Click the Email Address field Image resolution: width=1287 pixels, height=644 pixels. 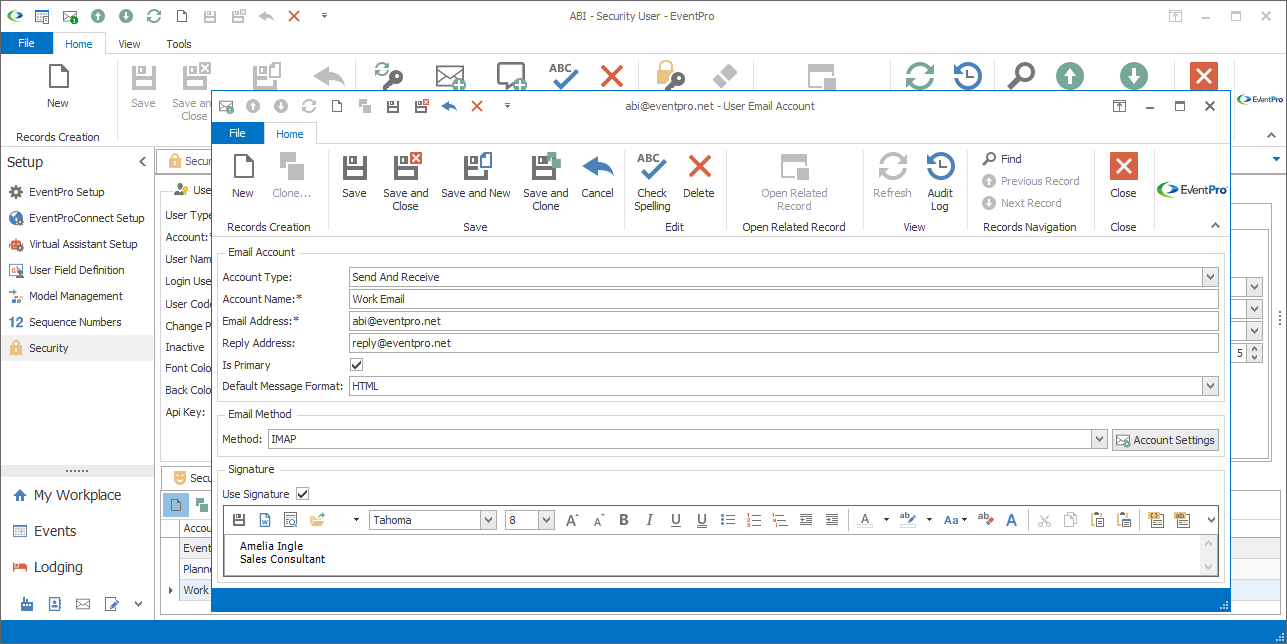[x=784, y=321]
